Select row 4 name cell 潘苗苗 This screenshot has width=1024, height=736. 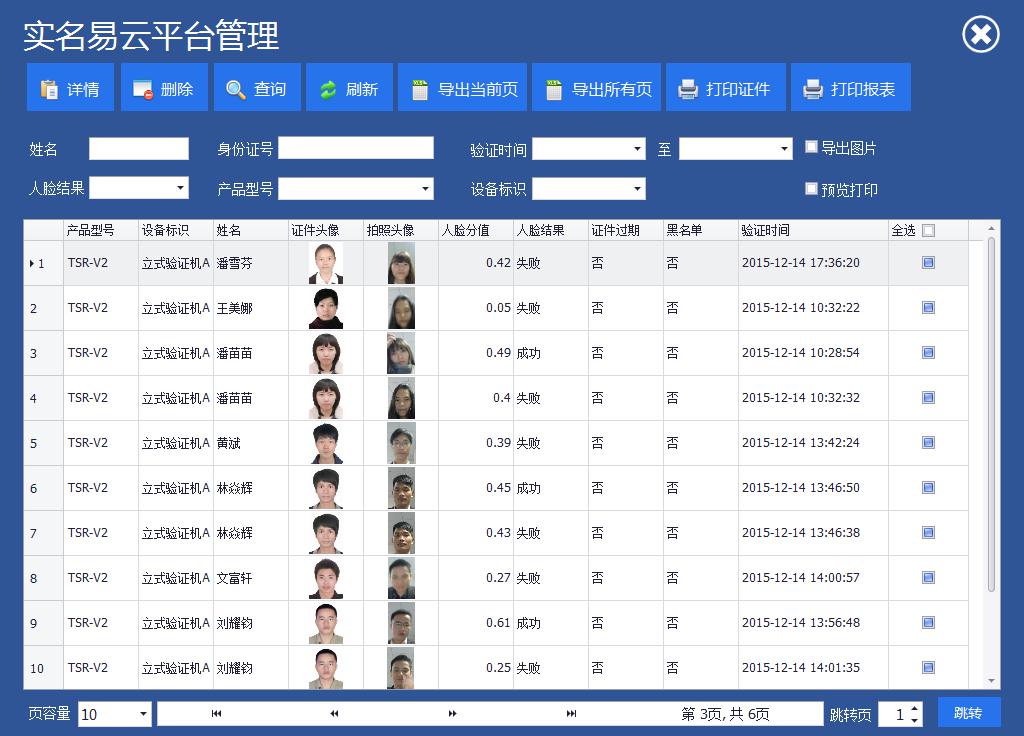tap(251, 398)
